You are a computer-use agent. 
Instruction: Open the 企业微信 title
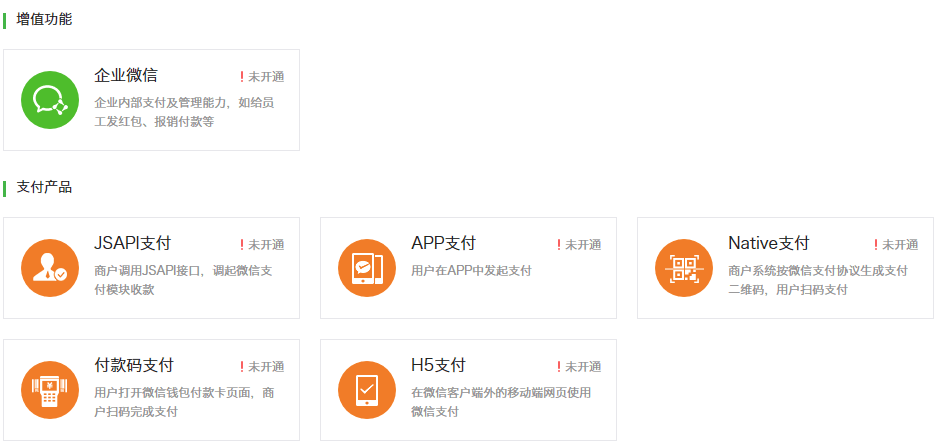click(x=126, y=76)
